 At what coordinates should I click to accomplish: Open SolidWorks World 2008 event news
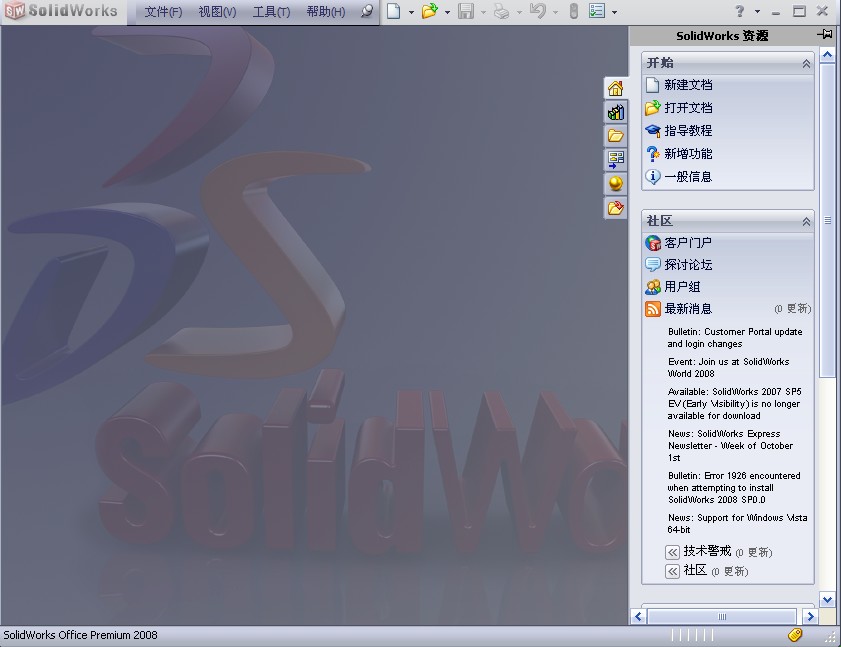point(728,367)
